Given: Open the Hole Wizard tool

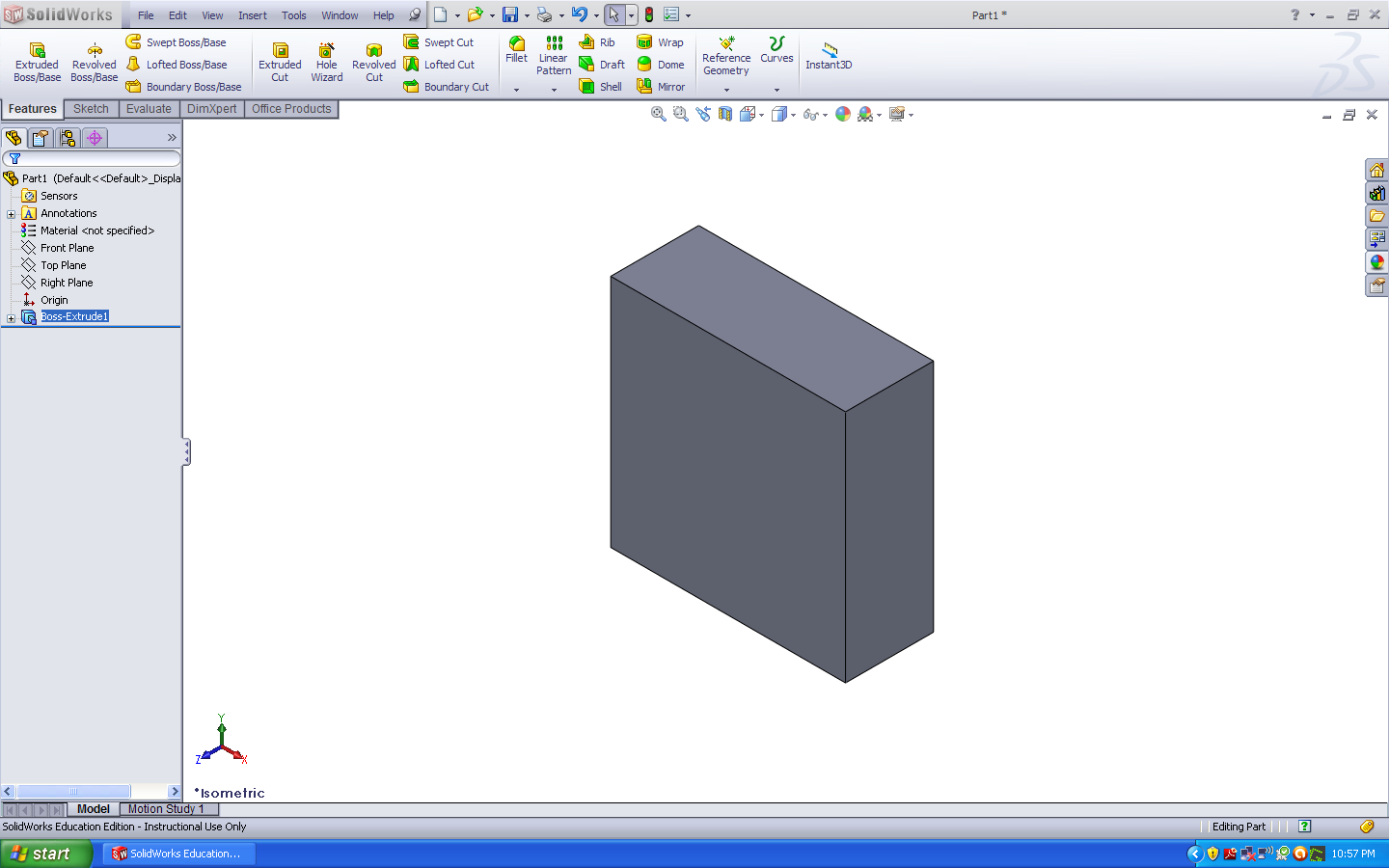Looking at the screenshot, I should coord(326,63).
